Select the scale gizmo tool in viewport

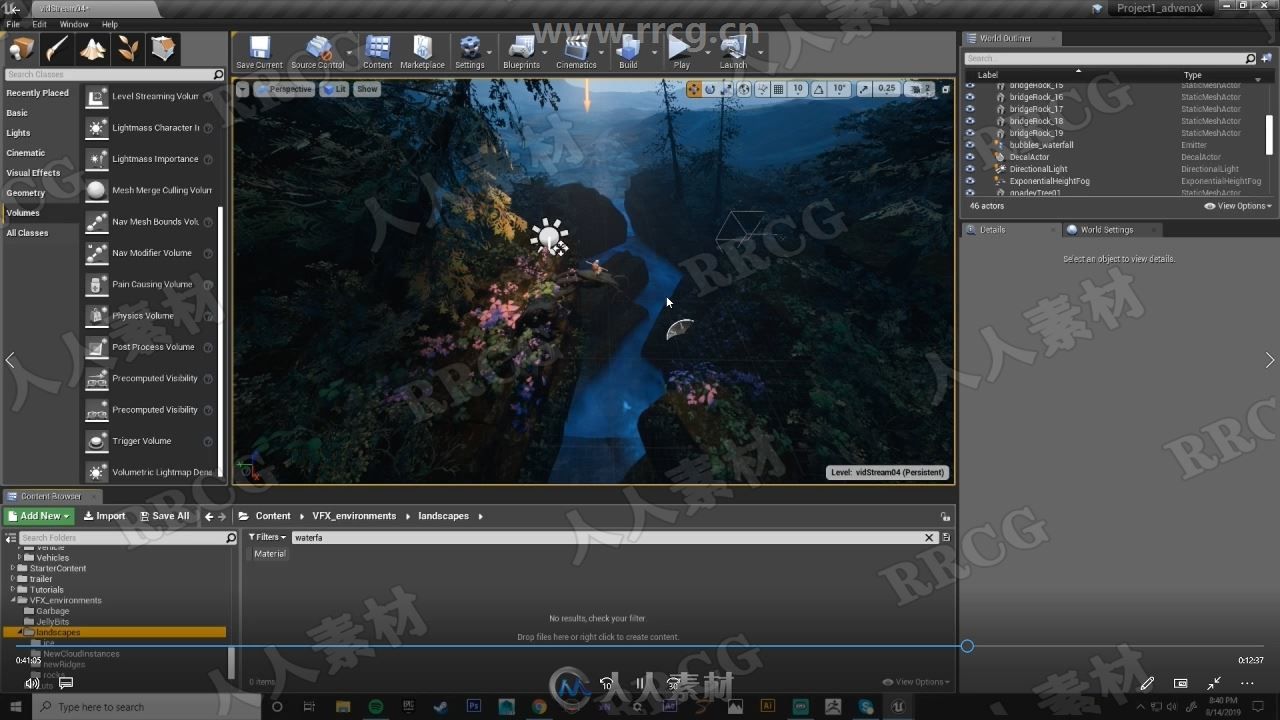726,89
